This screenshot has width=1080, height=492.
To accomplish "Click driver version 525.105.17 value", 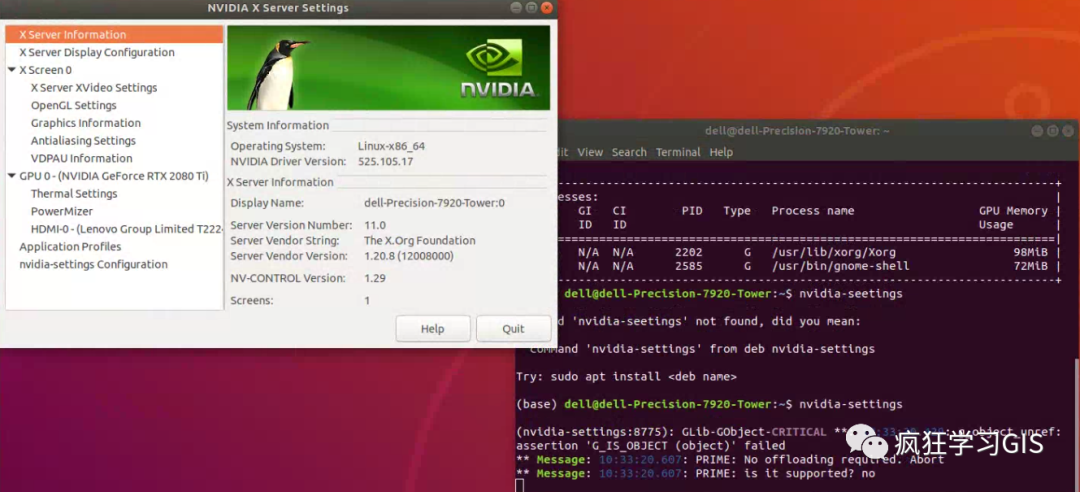I will pos(386,161).
